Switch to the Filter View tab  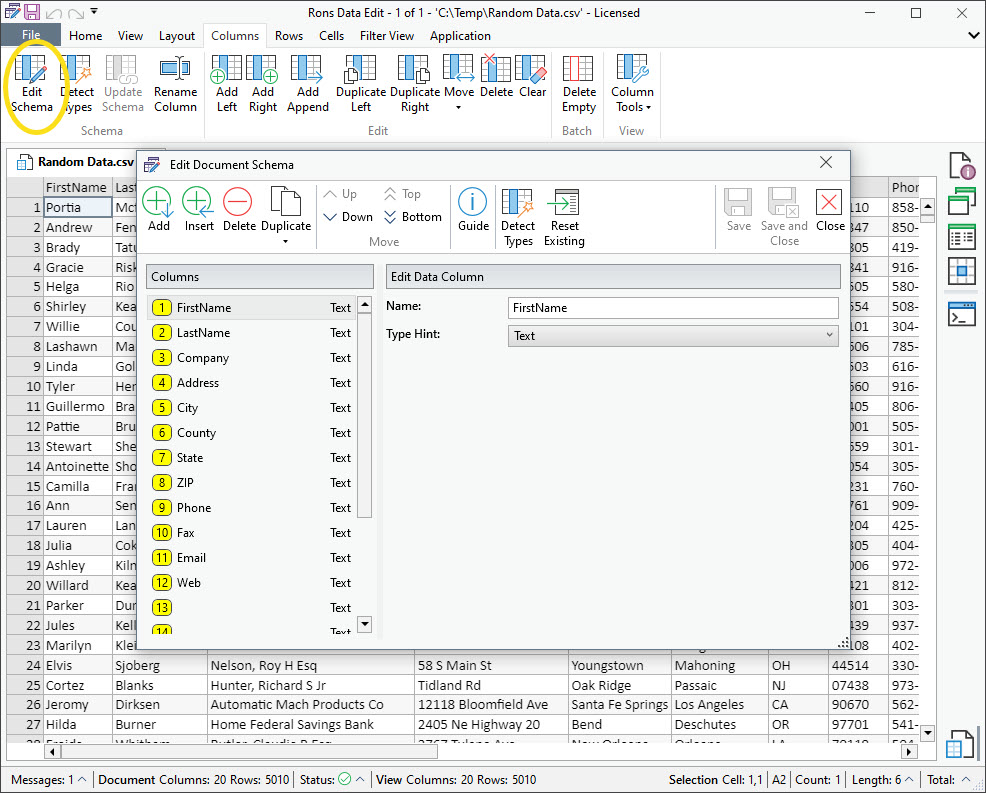tap(386, 35)
